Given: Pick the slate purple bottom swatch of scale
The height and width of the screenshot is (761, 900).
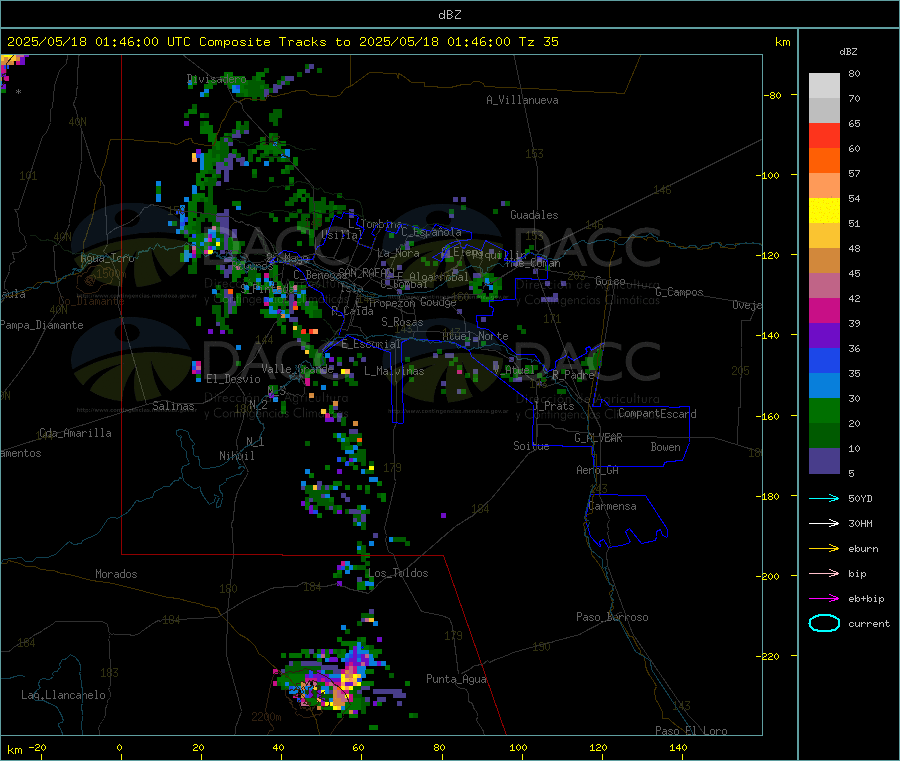Looking at the screenshot, I should click(x=824, y=461).
